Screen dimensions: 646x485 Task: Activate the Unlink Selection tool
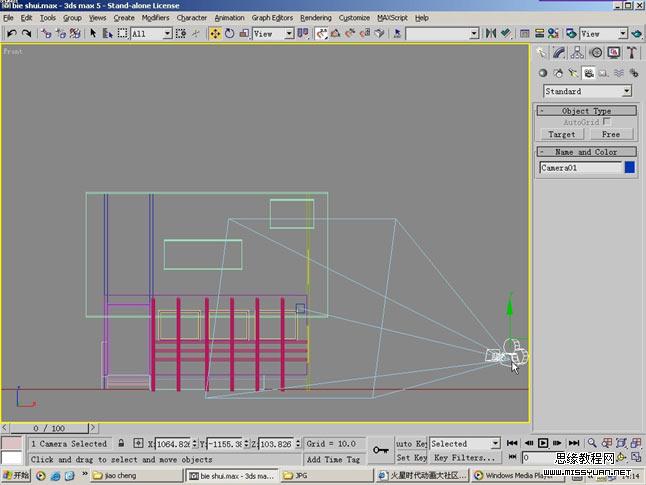(x=61, y=33)
